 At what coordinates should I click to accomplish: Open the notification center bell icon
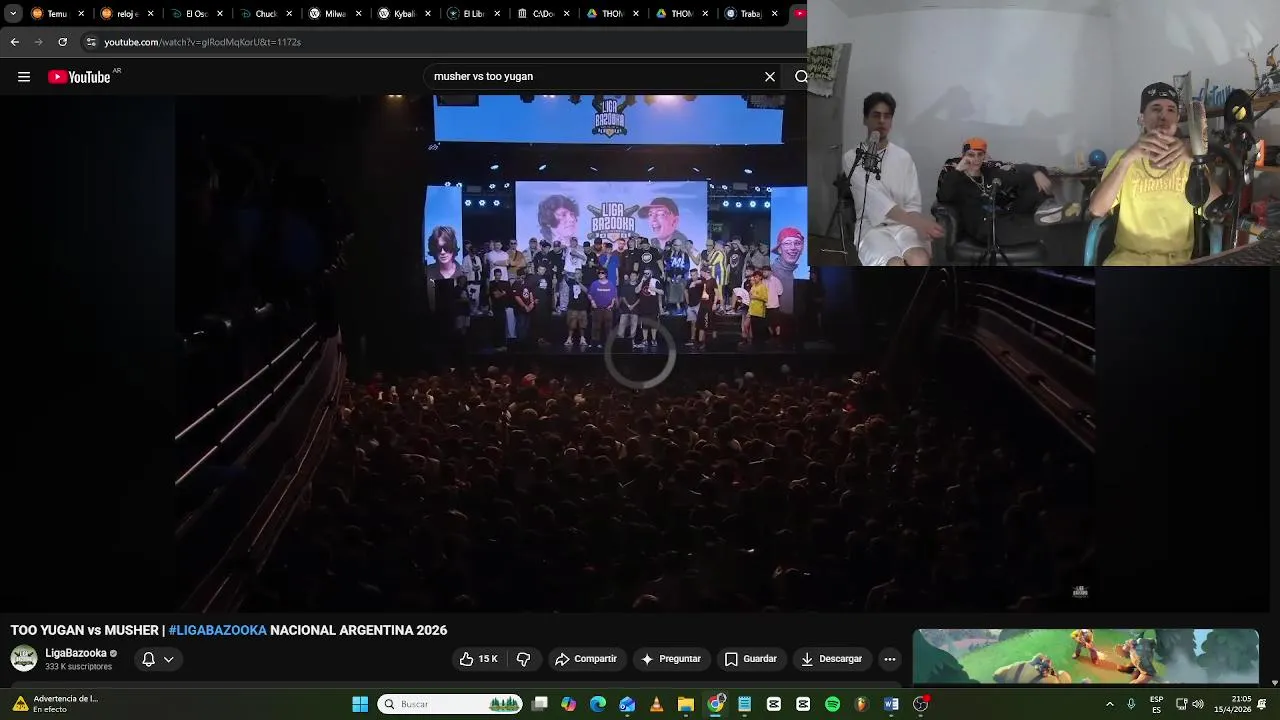point(1262,704)
